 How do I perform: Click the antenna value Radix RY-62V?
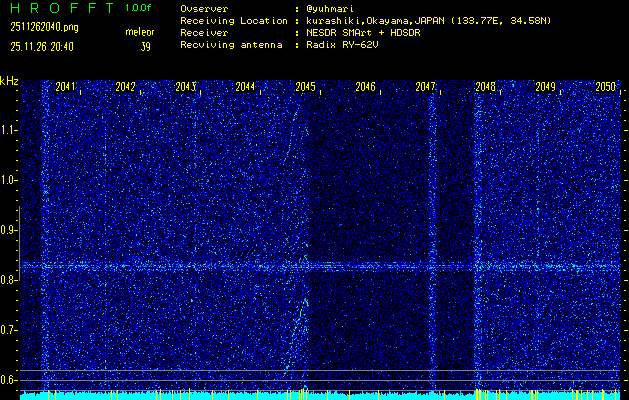pyautogui.click(x=343, y=45)
